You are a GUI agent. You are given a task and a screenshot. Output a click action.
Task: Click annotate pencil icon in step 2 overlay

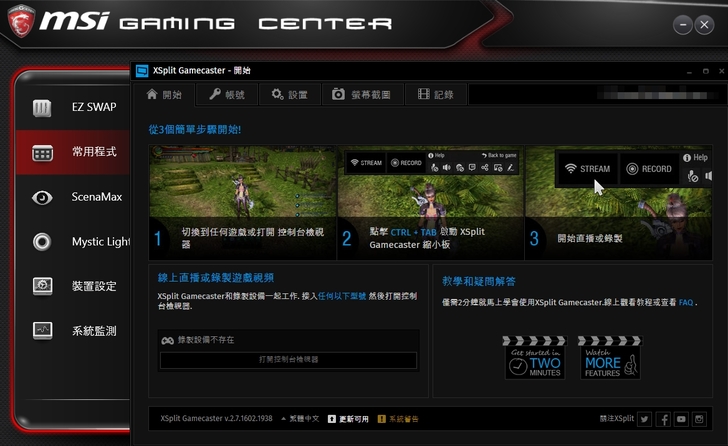tap(510, 168)
